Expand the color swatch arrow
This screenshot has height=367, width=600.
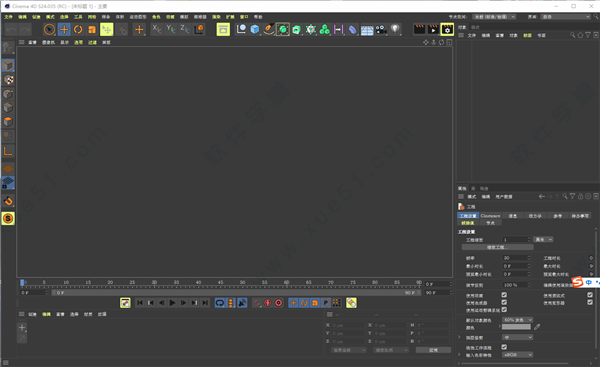click(x=500, y=326)
